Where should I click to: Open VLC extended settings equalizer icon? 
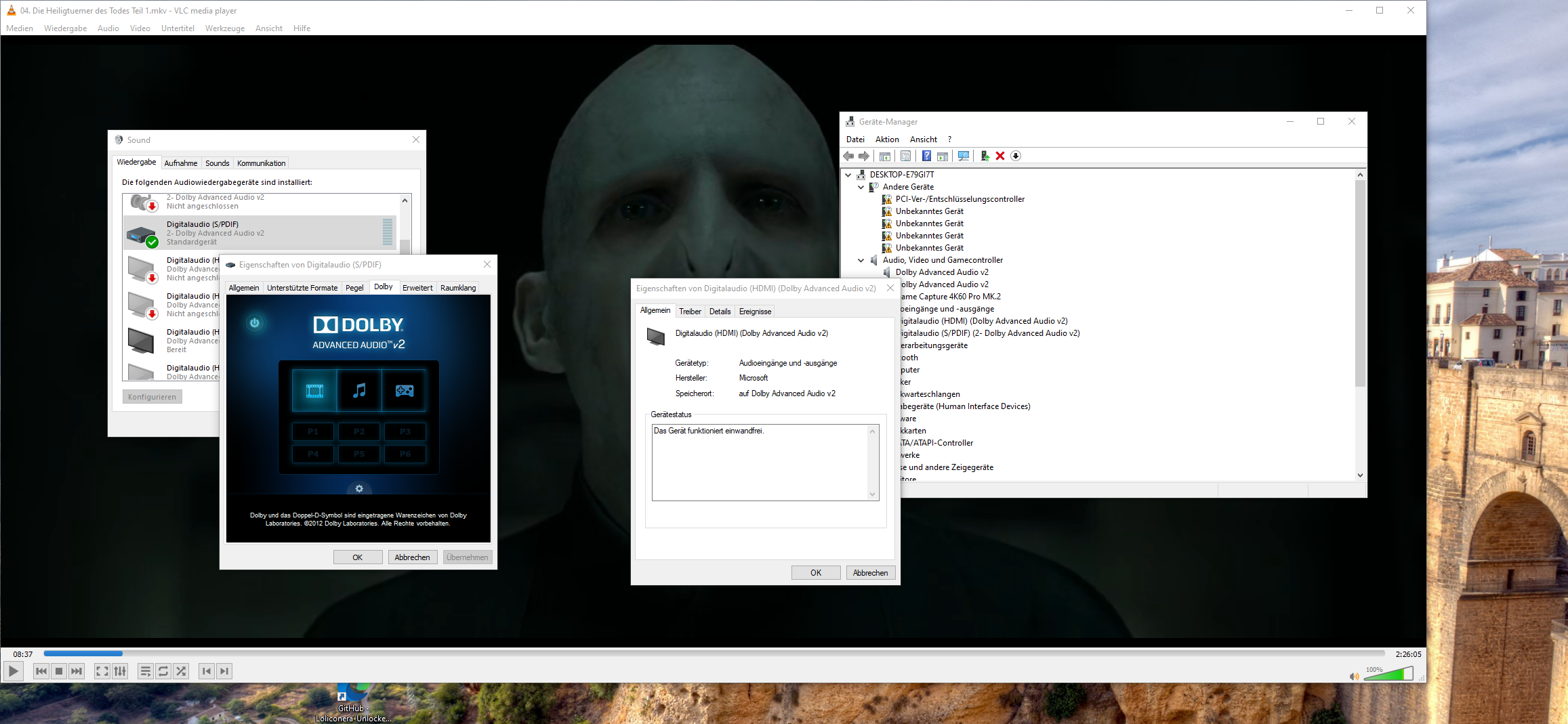120,671
